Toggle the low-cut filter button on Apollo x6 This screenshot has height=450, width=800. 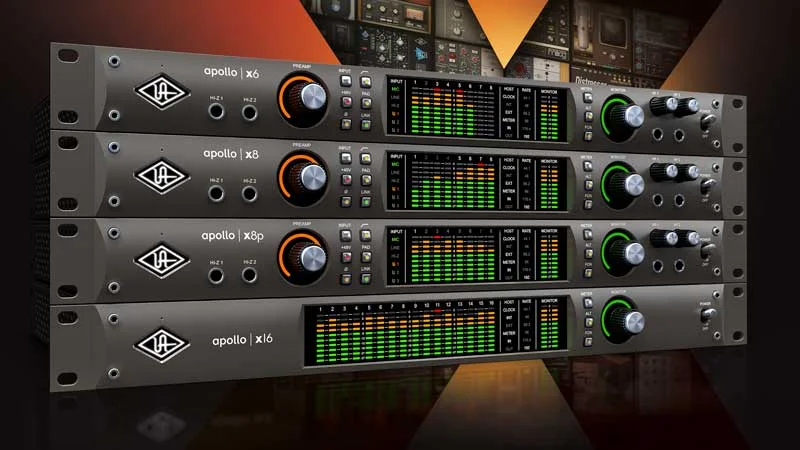[366, 82]
